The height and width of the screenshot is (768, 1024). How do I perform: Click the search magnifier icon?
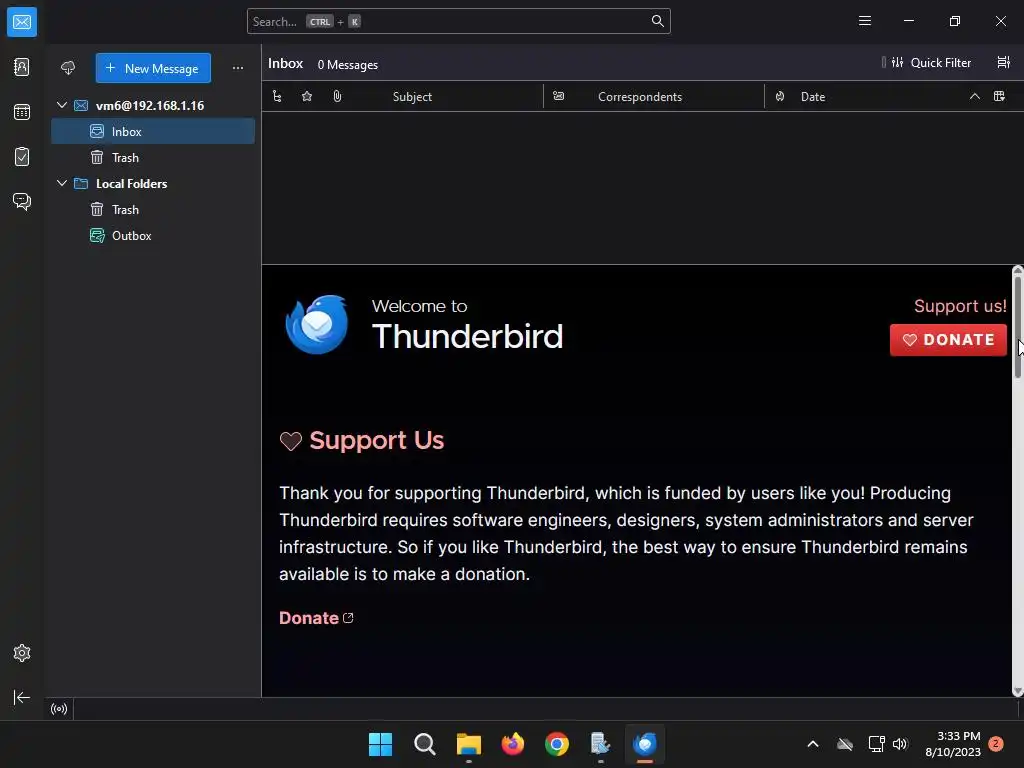(x=658, y=22)
